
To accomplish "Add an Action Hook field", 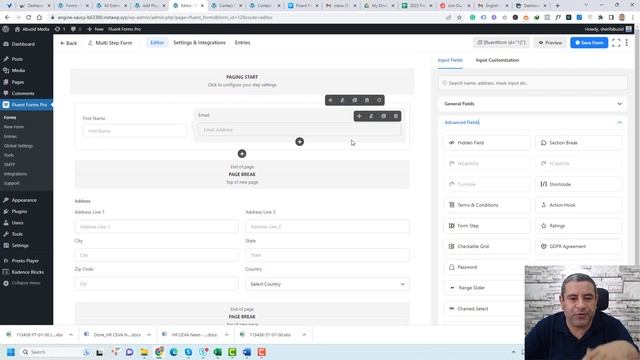I will point(578,205).
